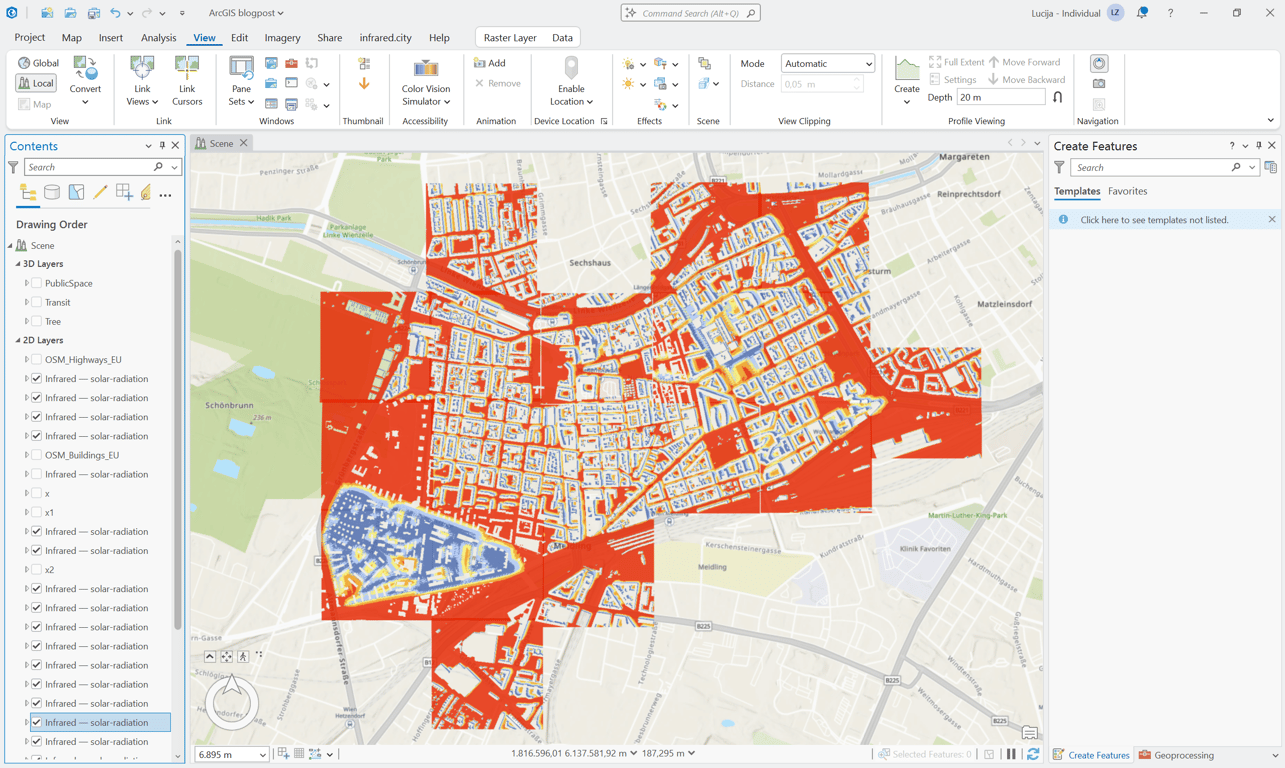1285x768 pixels.
Task: Pause drawing using status bar icon
Action: pyautogui.click(x=1011, y=754)
